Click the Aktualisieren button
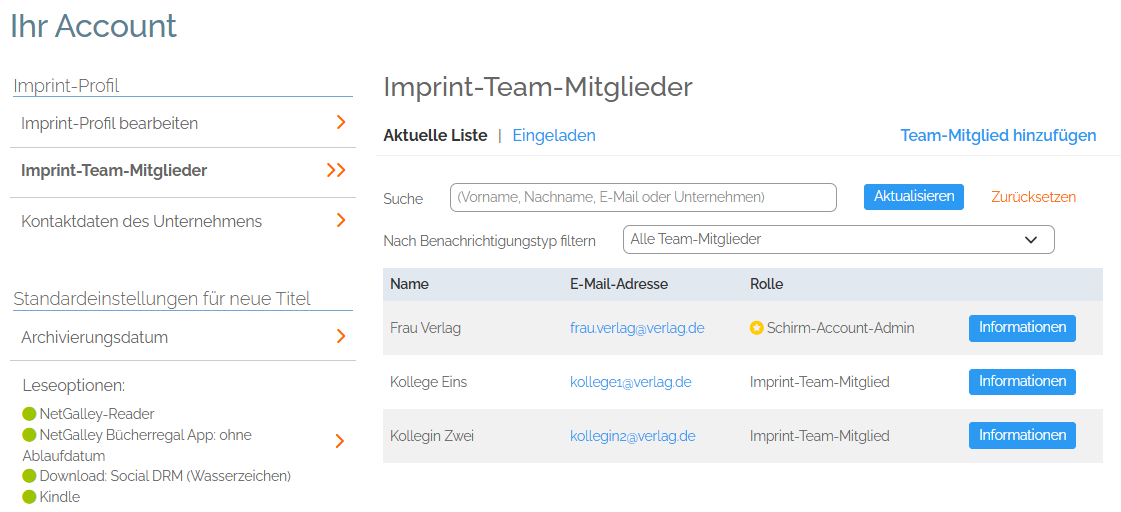The width and height of the screenshot is (1121, 512). [914, 197]
